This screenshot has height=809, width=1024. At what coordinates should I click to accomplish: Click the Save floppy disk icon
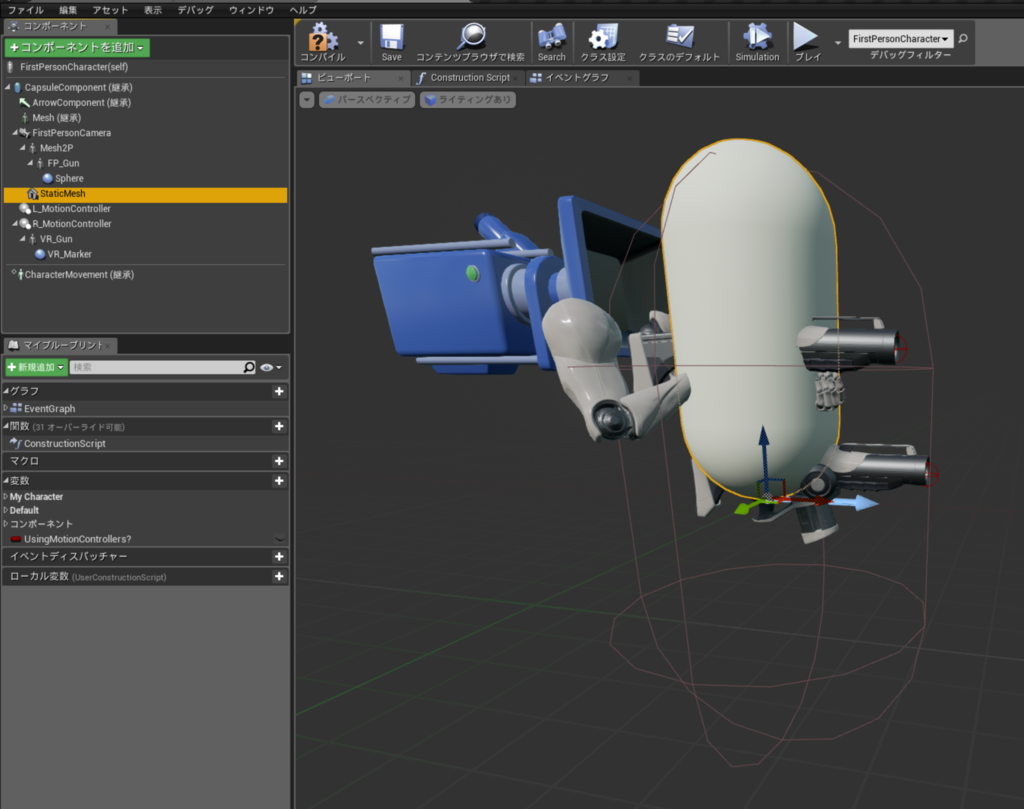[391, 39]
